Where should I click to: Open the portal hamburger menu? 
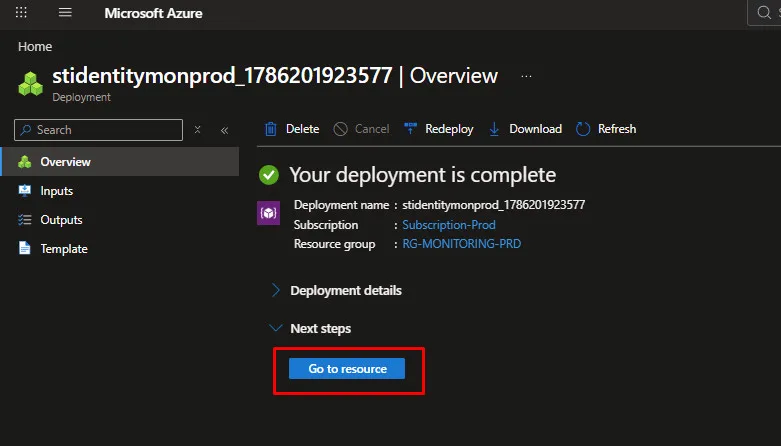tap(65, 12)
